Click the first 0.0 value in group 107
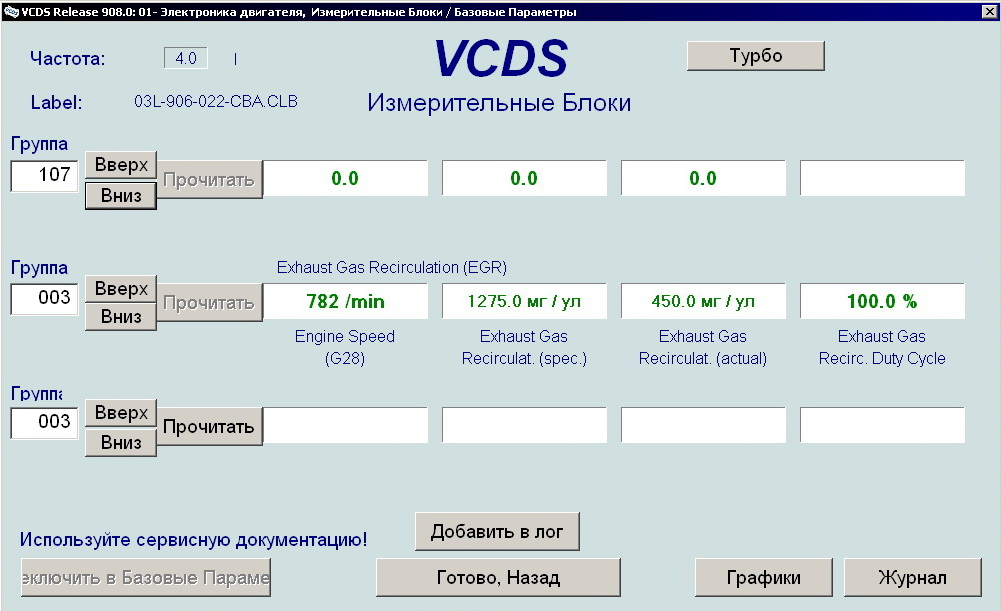Screen dimensions: 1001x611 coord(345,178)
